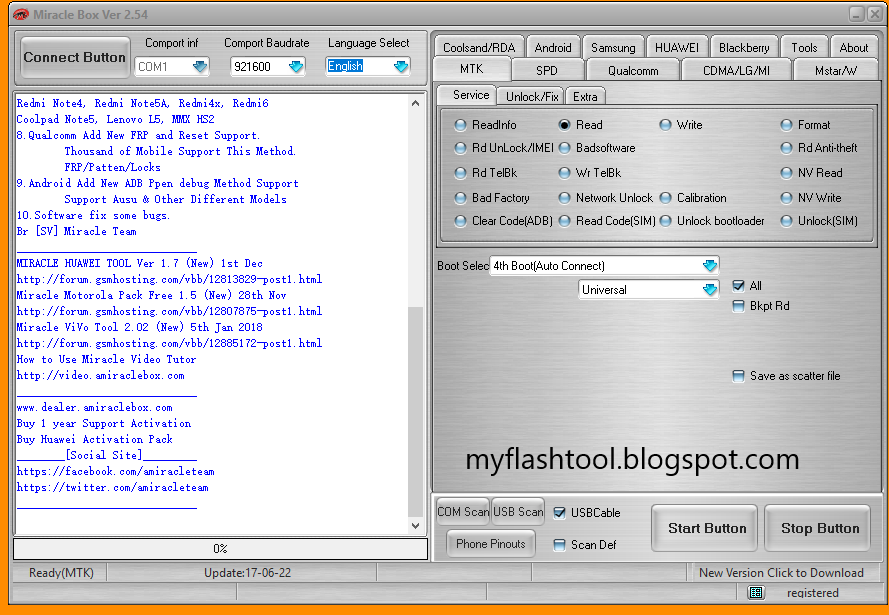Open the Language Select English dropdown
Screen dimensions: 889x615
pos(401,66)
